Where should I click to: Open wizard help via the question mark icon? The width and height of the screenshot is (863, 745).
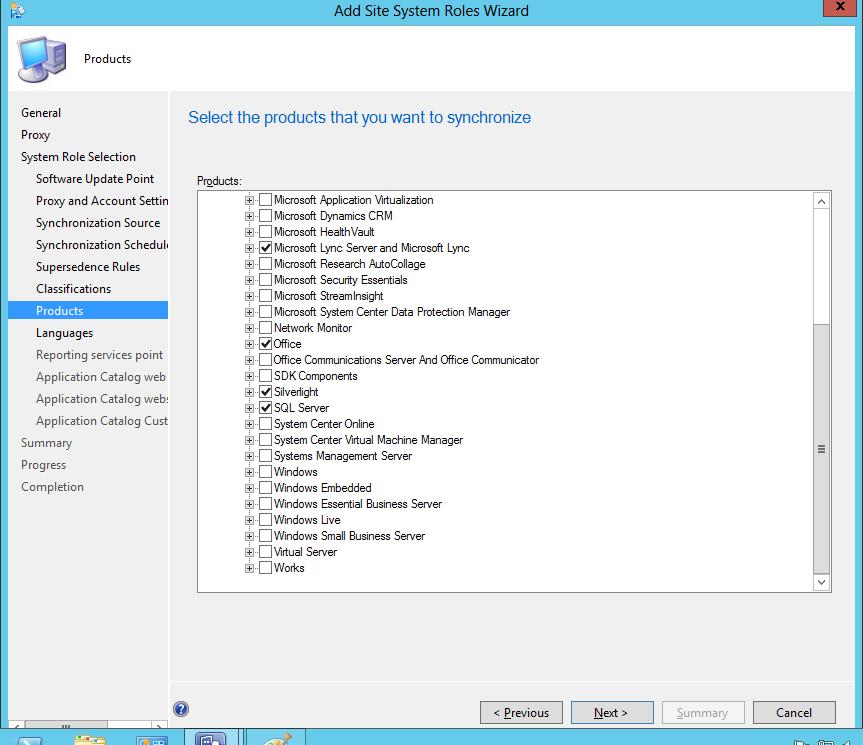[x=181, y=709]
